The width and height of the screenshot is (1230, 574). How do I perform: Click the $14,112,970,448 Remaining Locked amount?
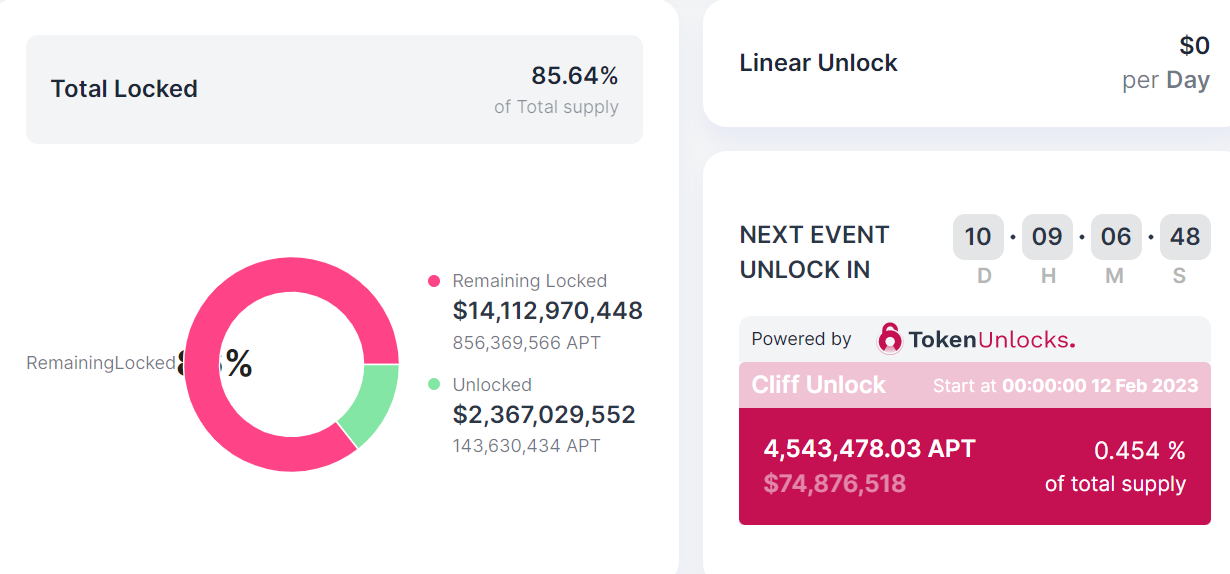[x=547, y=311]
